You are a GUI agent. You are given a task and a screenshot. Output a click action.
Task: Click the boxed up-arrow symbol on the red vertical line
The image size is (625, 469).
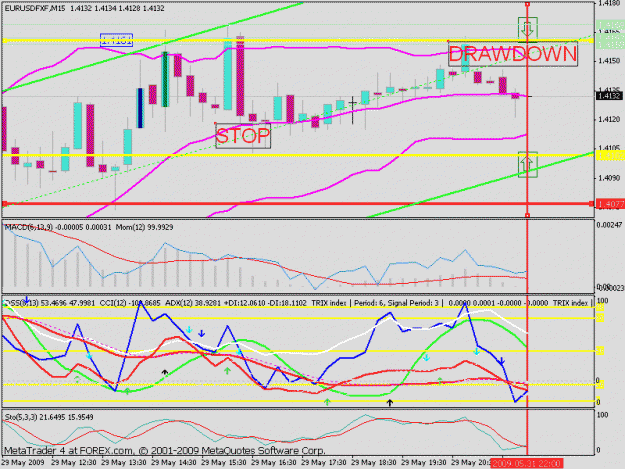(x=528, y=165)
